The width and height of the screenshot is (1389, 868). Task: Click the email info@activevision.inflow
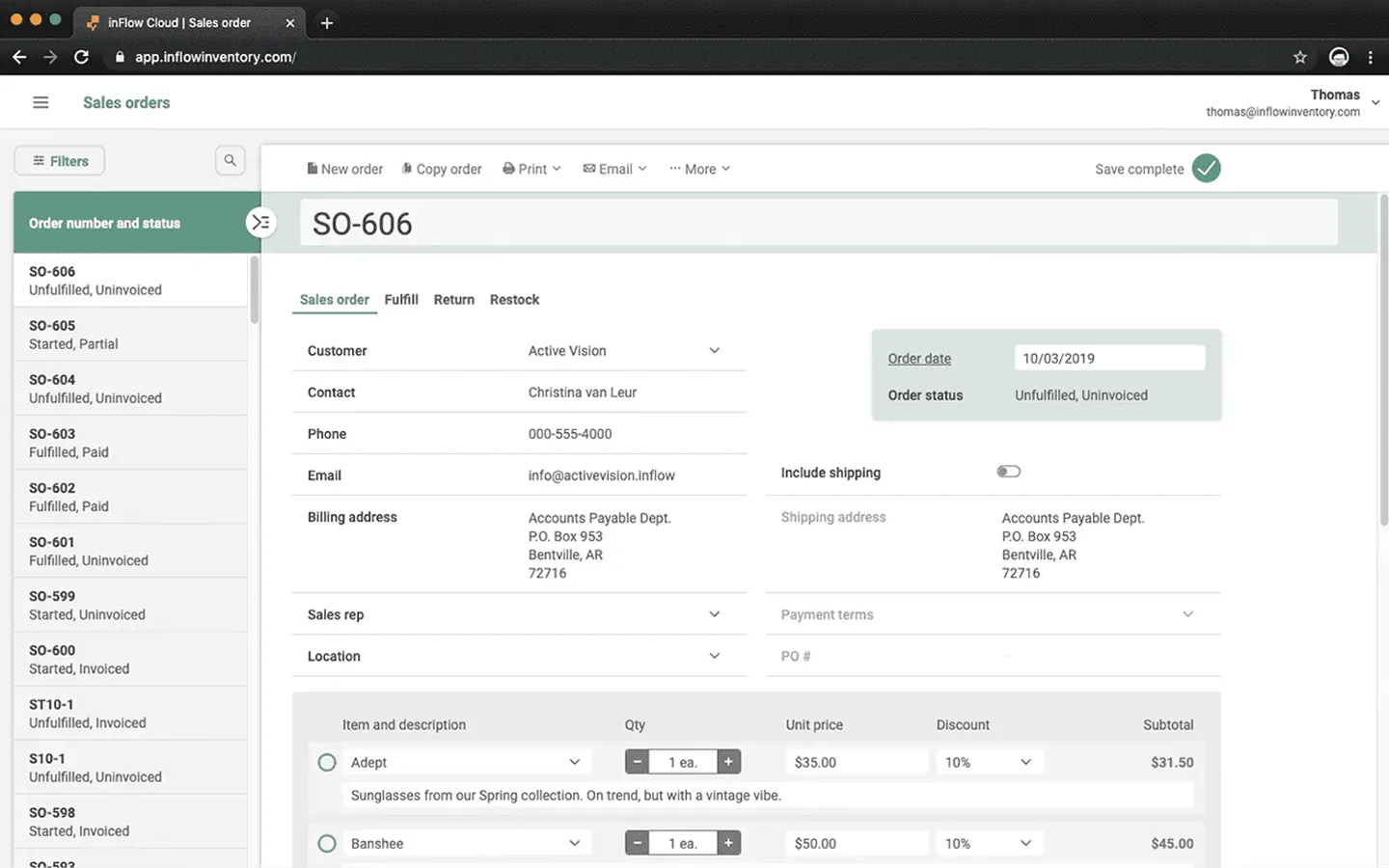tap(601, 475)
